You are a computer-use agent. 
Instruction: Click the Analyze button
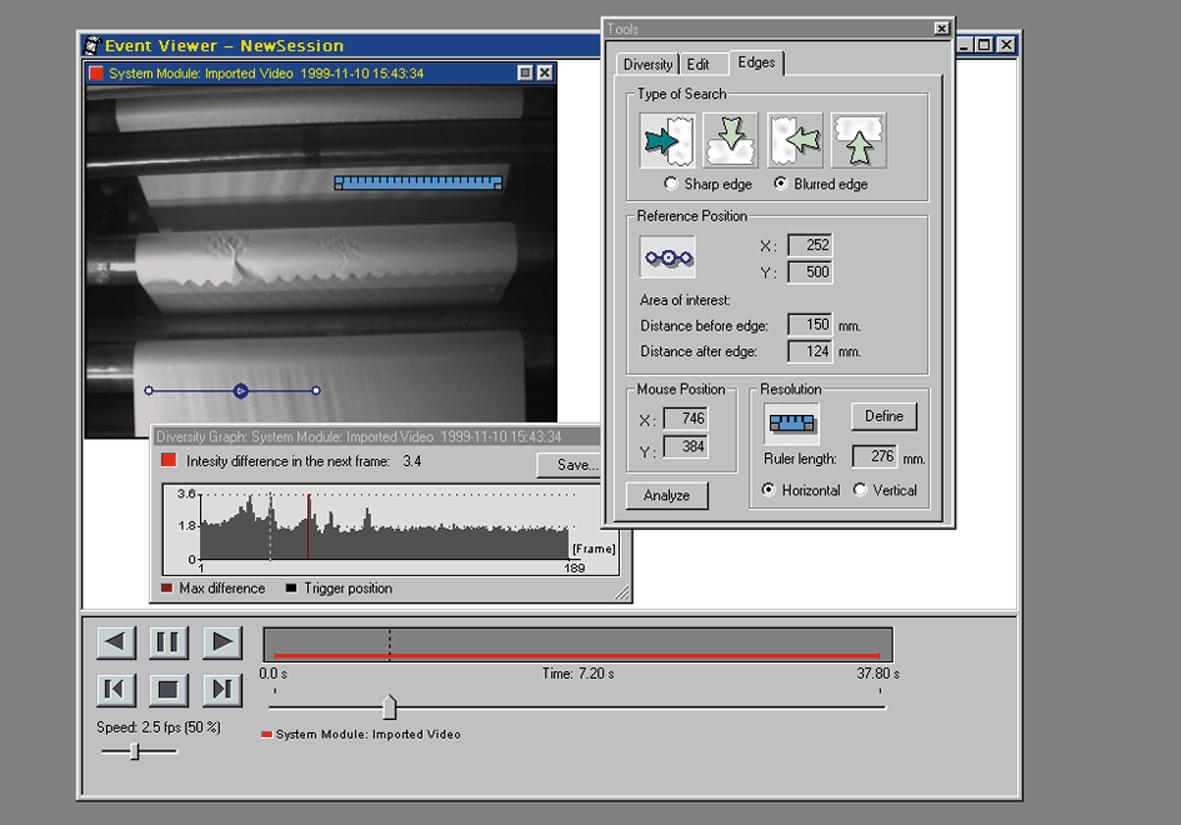click(666, 495)
